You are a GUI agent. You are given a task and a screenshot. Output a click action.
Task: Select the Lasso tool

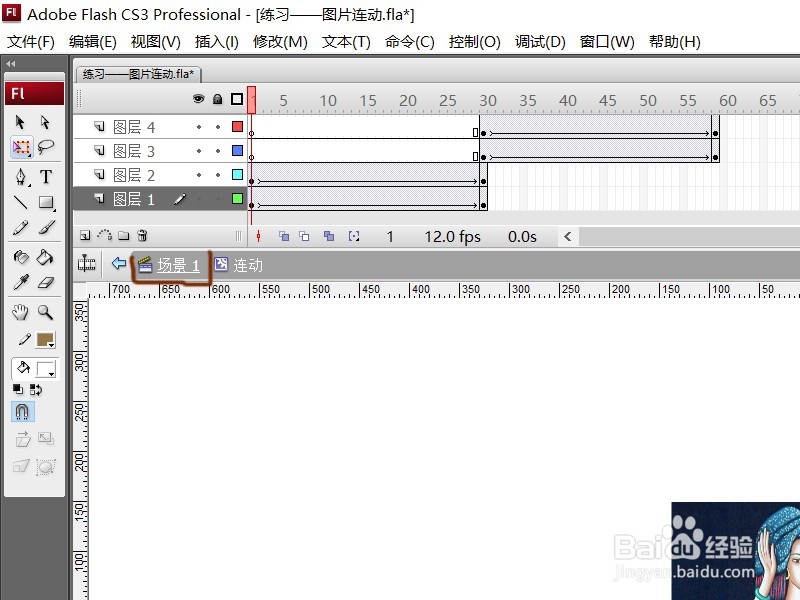[x=45, y=147]
